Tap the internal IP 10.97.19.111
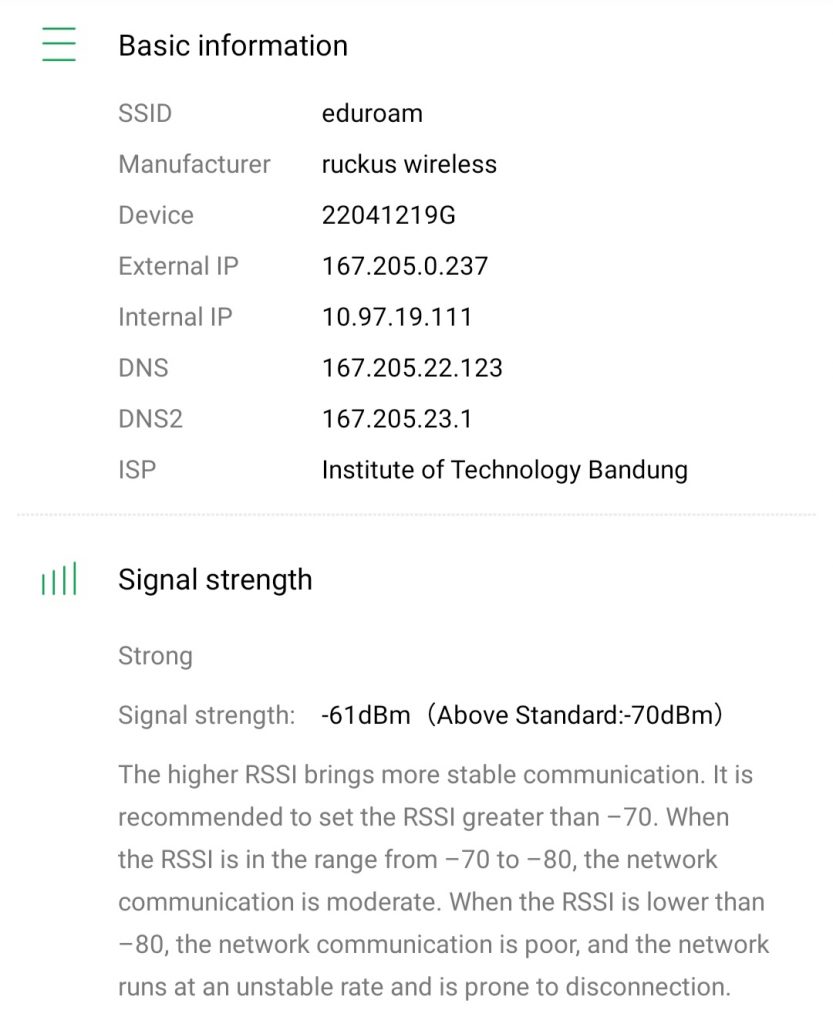The height and width of the screenshot is (1024, 833). click(397, 317)
